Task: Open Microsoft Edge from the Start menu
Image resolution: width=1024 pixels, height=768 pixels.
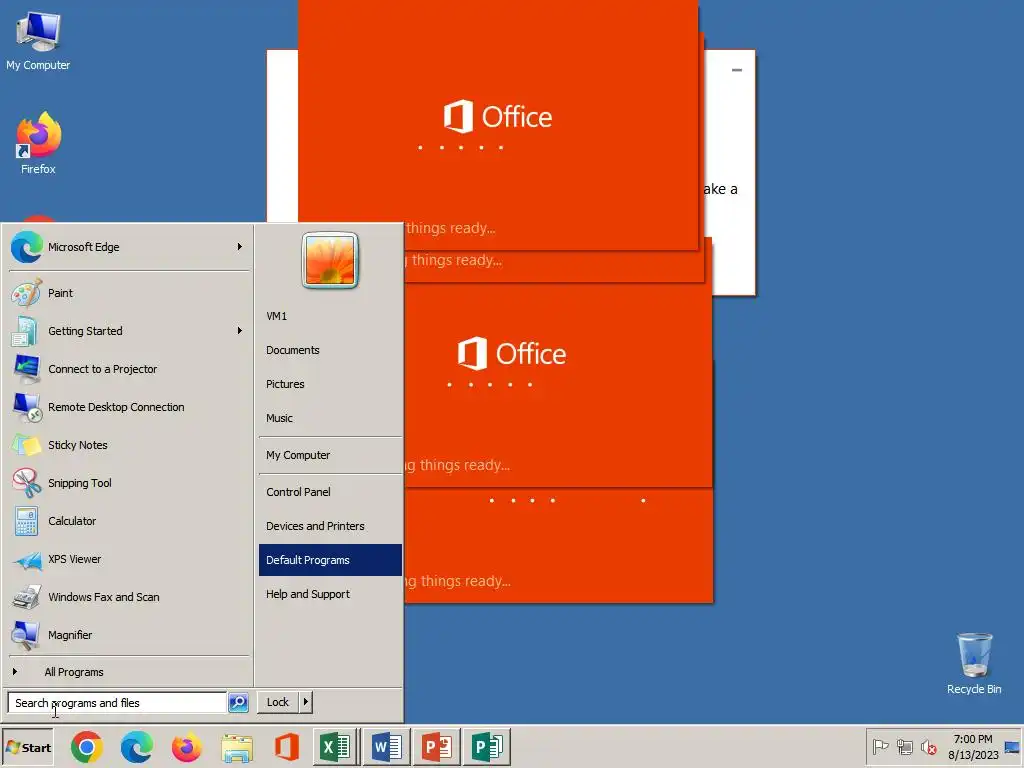Action: click(127, 247)
